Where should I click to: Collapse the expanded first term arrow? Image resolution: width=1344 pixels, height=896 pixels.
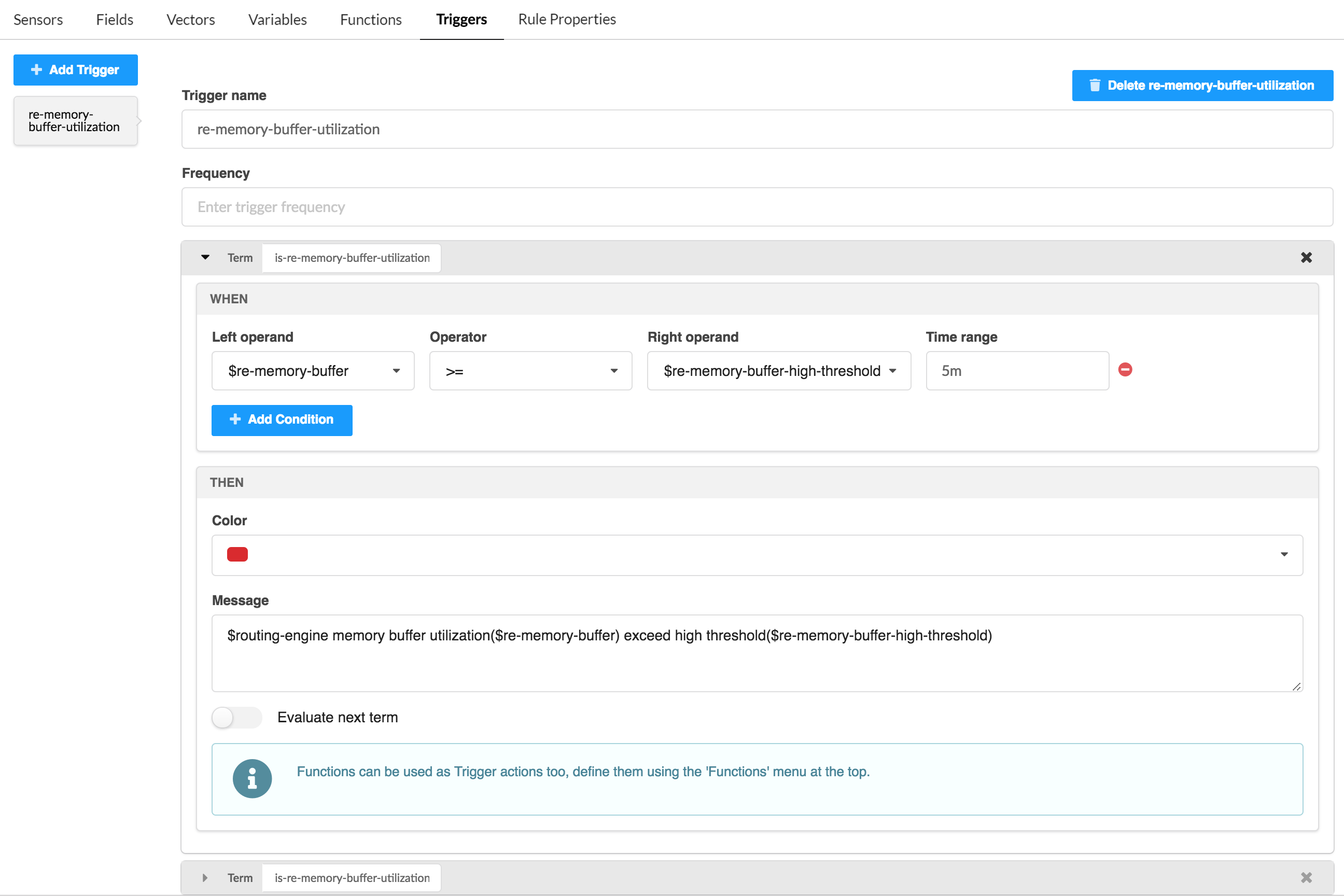click(205, 258)
